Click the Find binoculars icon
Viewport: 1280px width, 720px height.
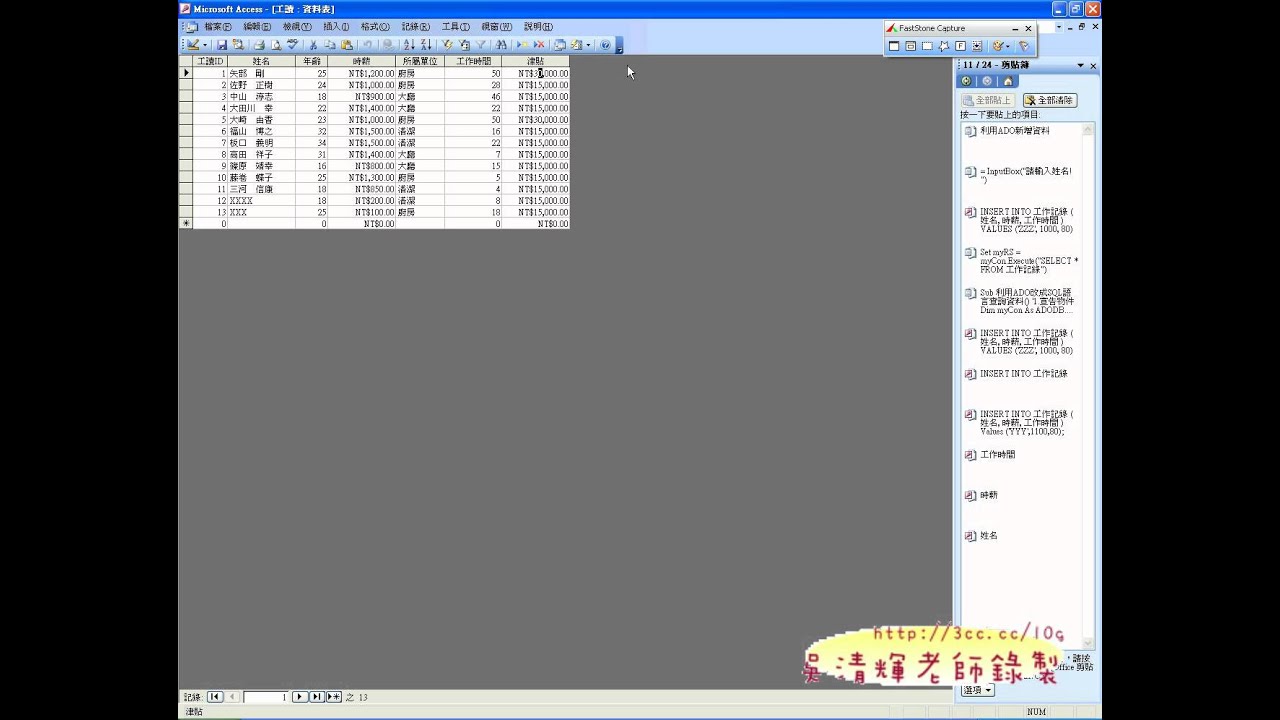coord(501,45)
